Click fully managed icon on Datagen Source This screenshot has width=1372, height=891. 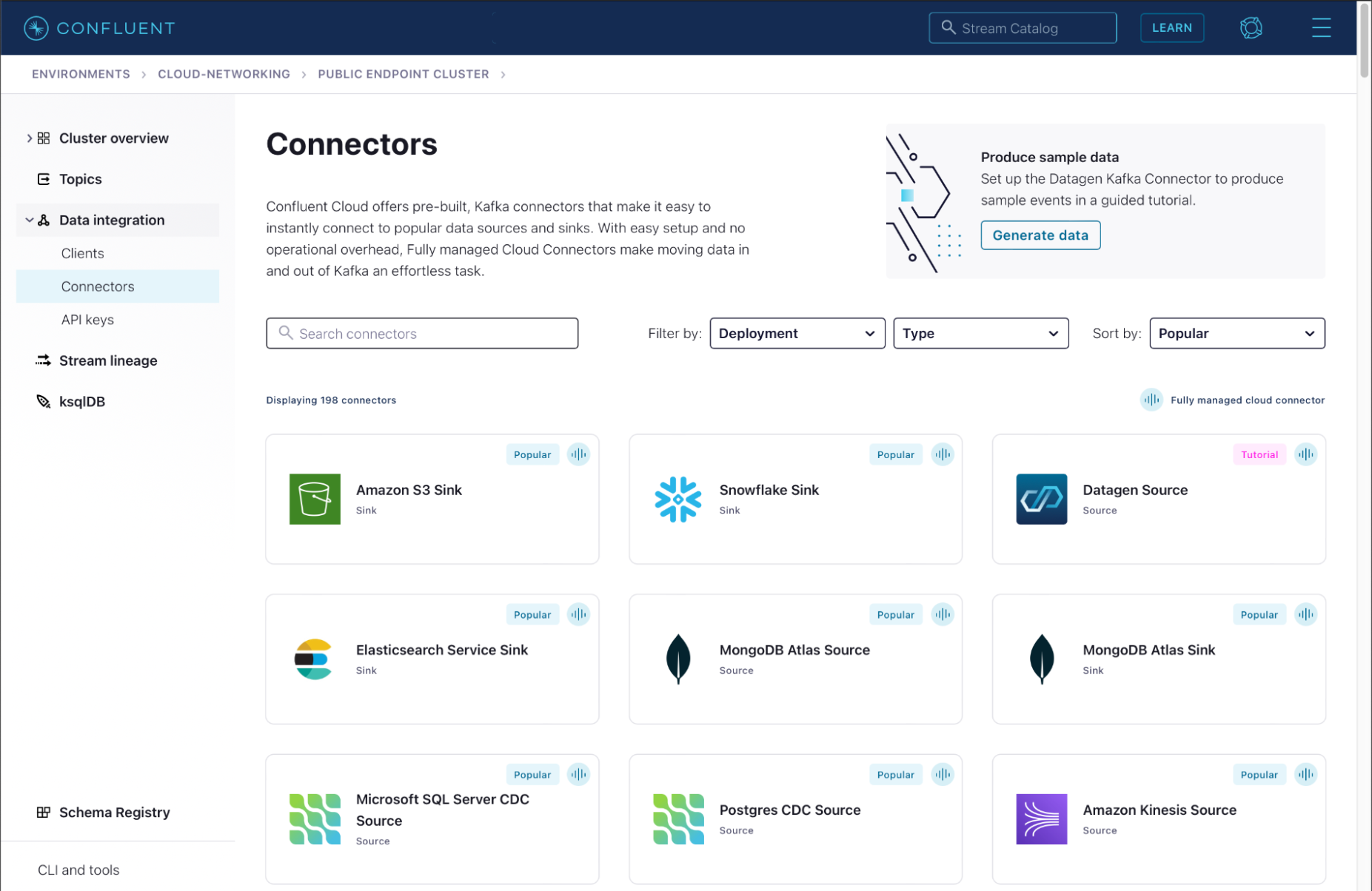[1305, 454]
